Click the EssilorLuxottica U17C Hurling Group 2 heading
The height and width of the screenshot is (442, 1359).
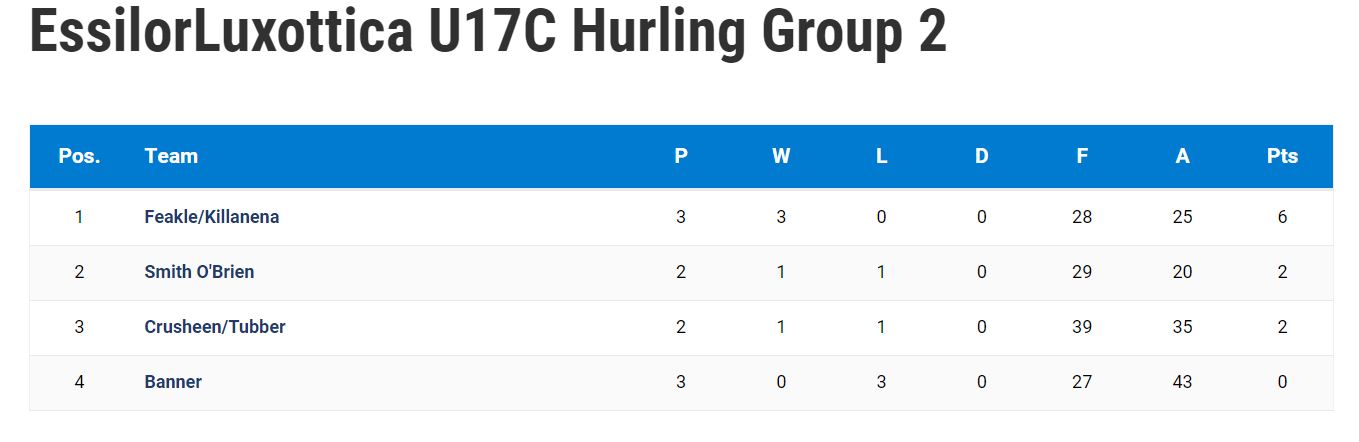488,30
